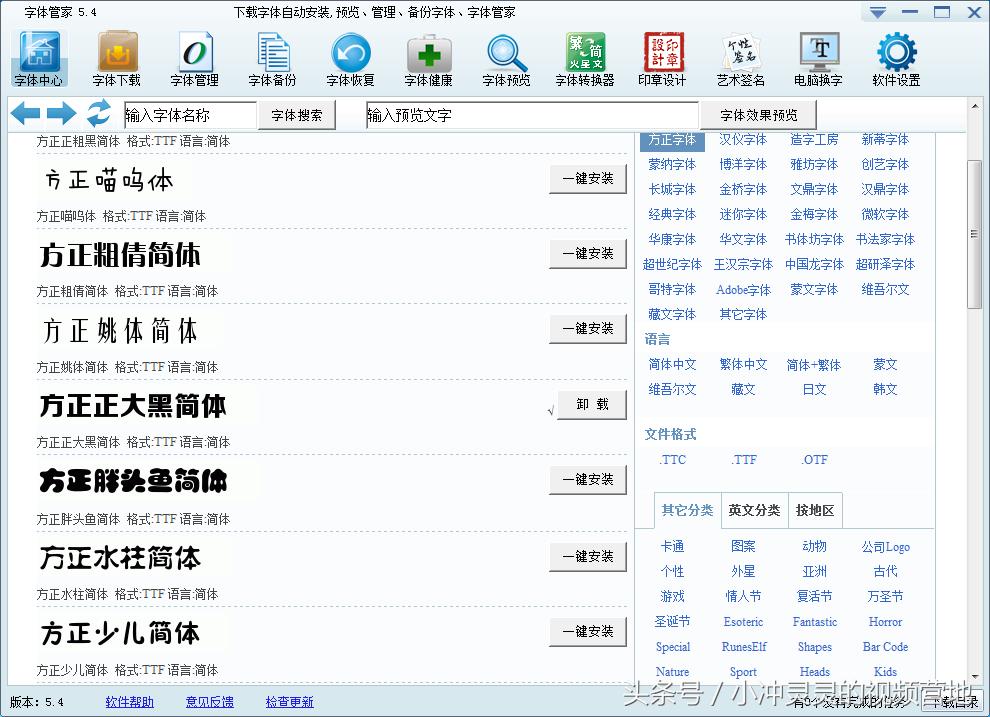Click the 检查更新 link
This screenshot has height=717, width=990.
[x=289, y=702]
